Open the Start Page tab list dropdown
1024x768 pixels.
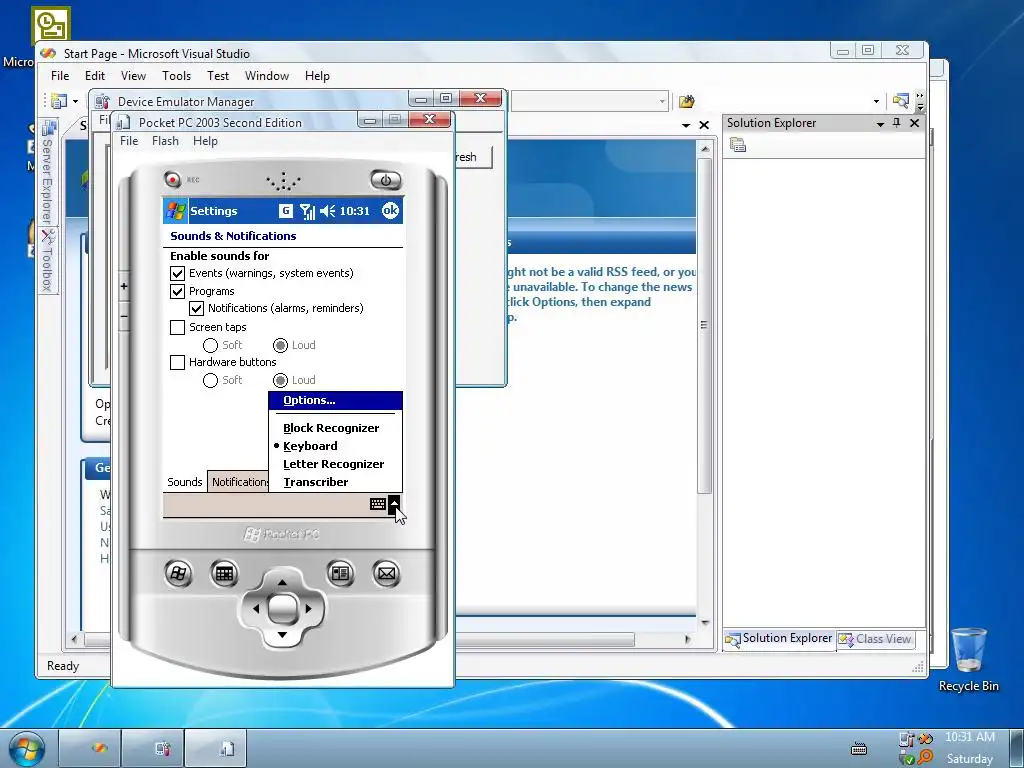coord(686,125)
